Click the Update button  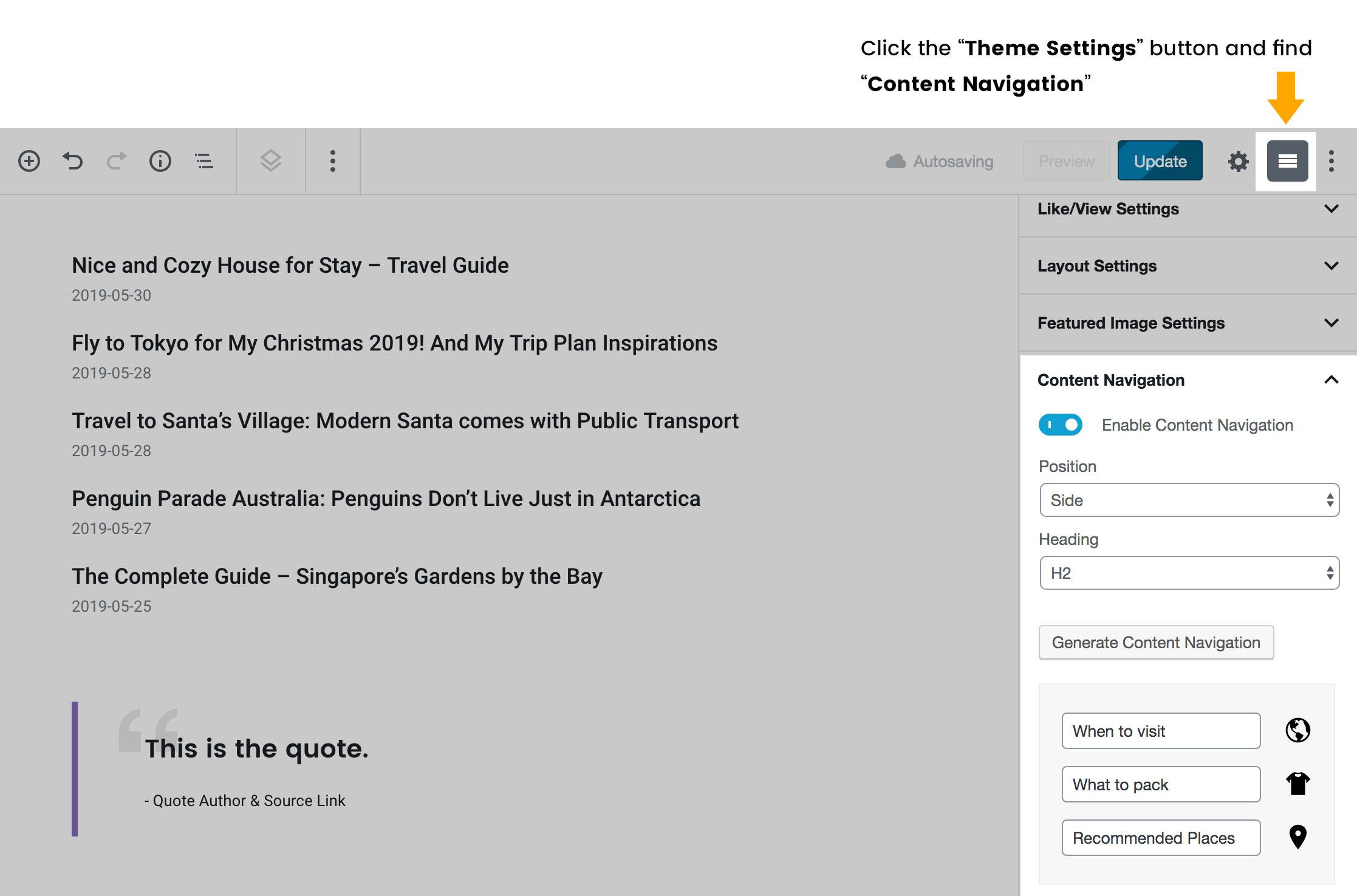1160,161
